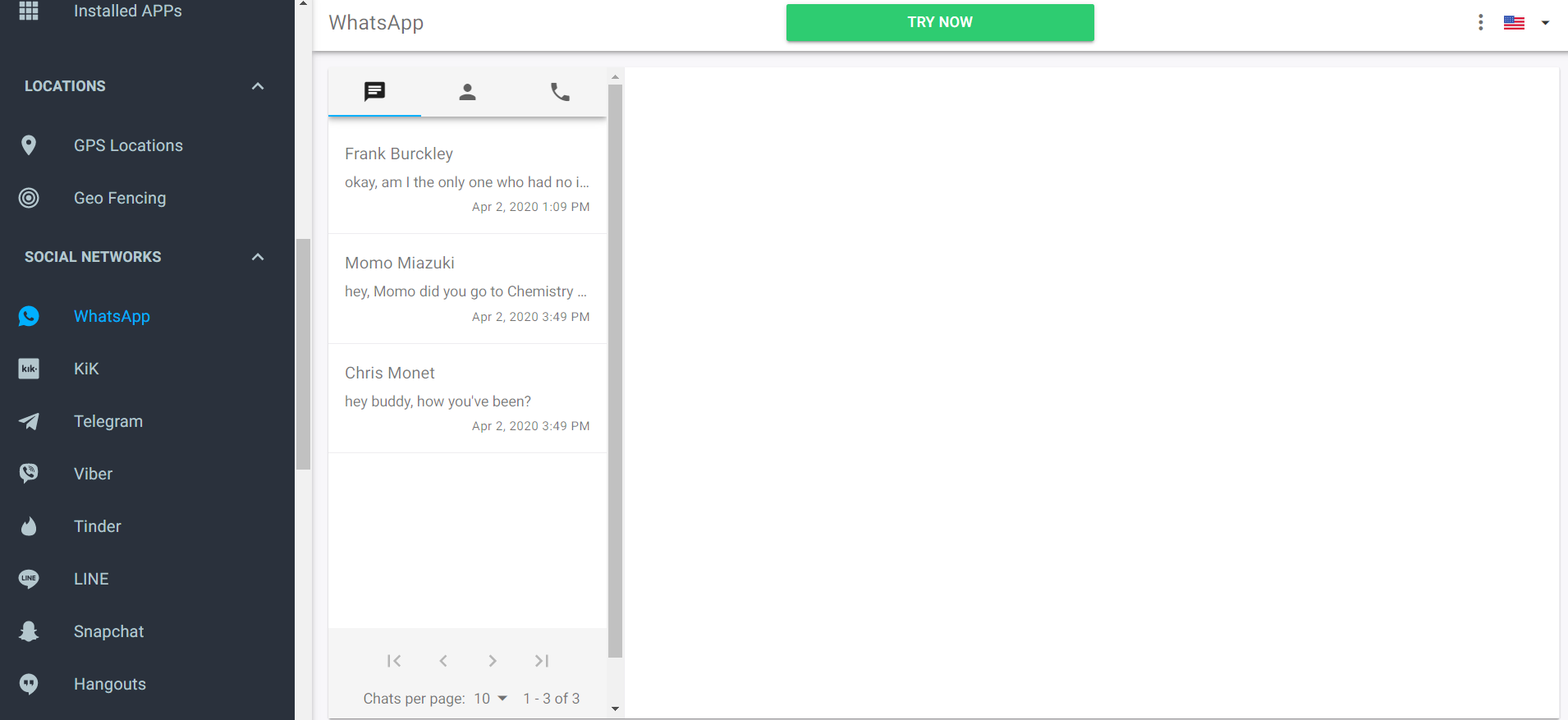Screen dimensions: 1568x720
Task: Open the Momo Miazuki chat
Action: 467,289
